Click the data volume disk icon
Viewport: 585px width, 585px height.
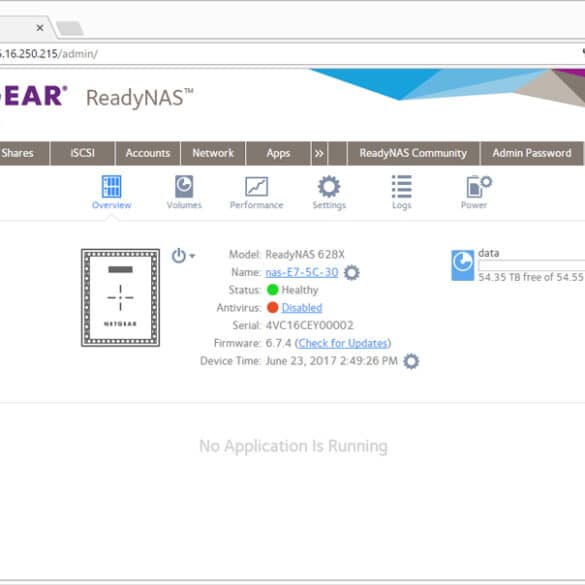click(x=463, y=265)
